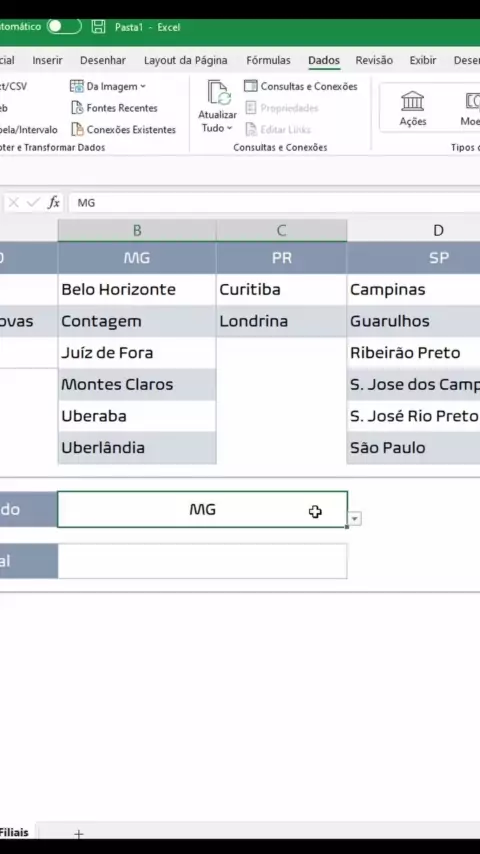Toggle the AutoSave switch
Viewport: 480px width, 854px height.
[x=64, y=26]
